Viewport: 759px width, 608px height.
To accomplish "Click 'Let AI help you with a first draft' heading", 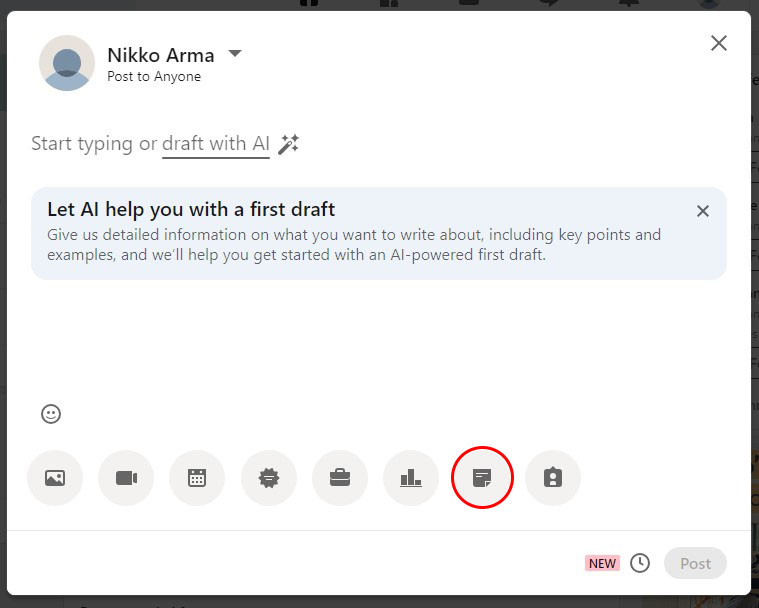I will click(x=191, y=210).
